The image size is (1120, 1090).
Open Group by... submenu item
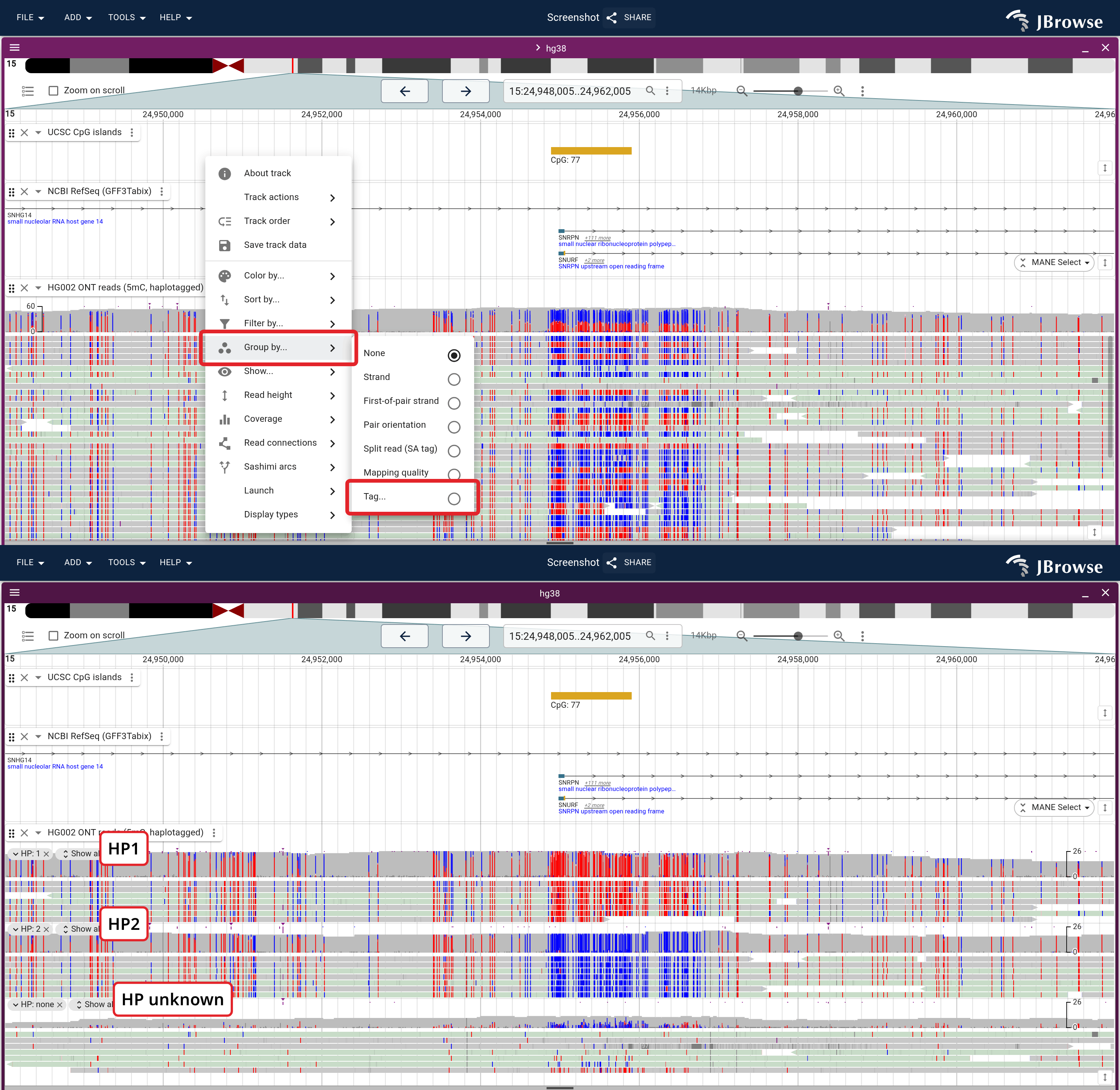[x=278, y=348]
